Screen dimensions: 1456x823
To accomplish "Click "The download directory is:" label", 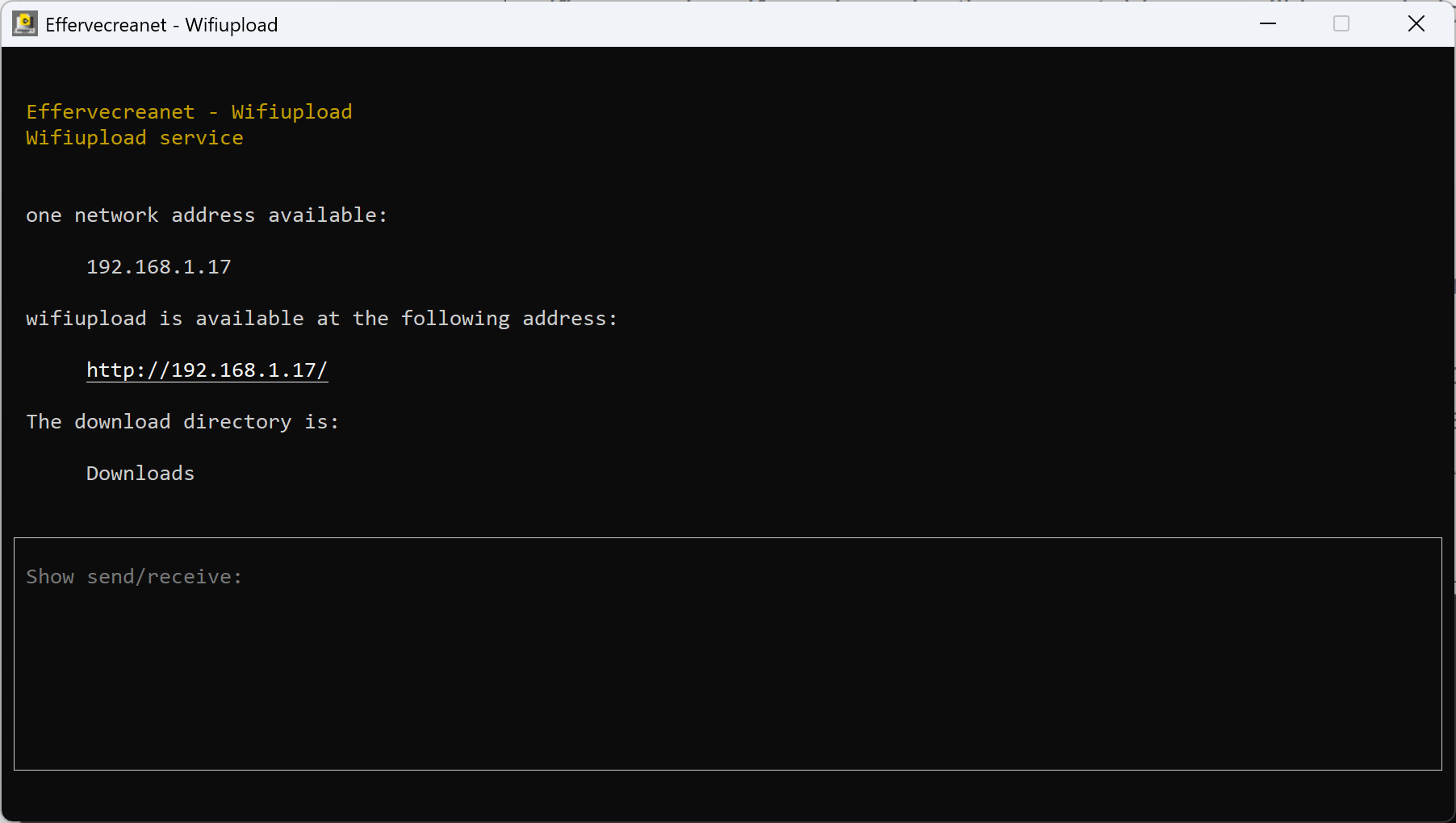I will (x=182, y=422).
